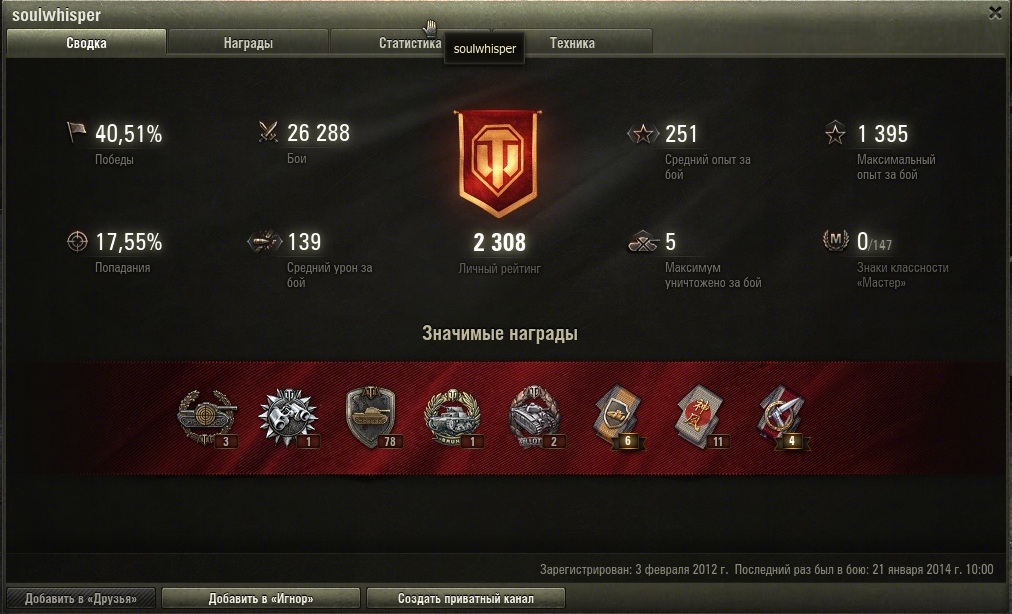The width and height of the screenshot is (1012, 614).
Task: Click Создать приватный канал button
Action: pos(465,599)
